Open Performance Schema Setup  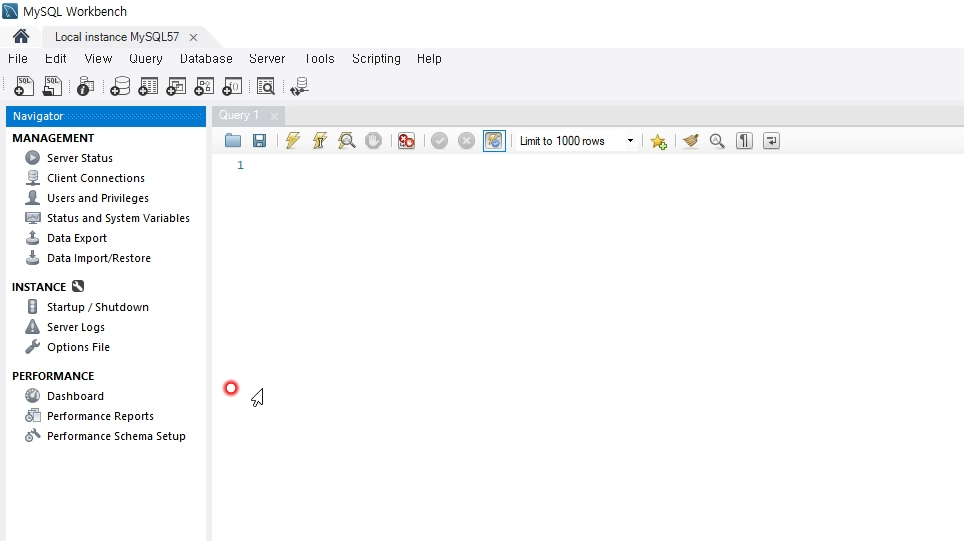(116, 436)
